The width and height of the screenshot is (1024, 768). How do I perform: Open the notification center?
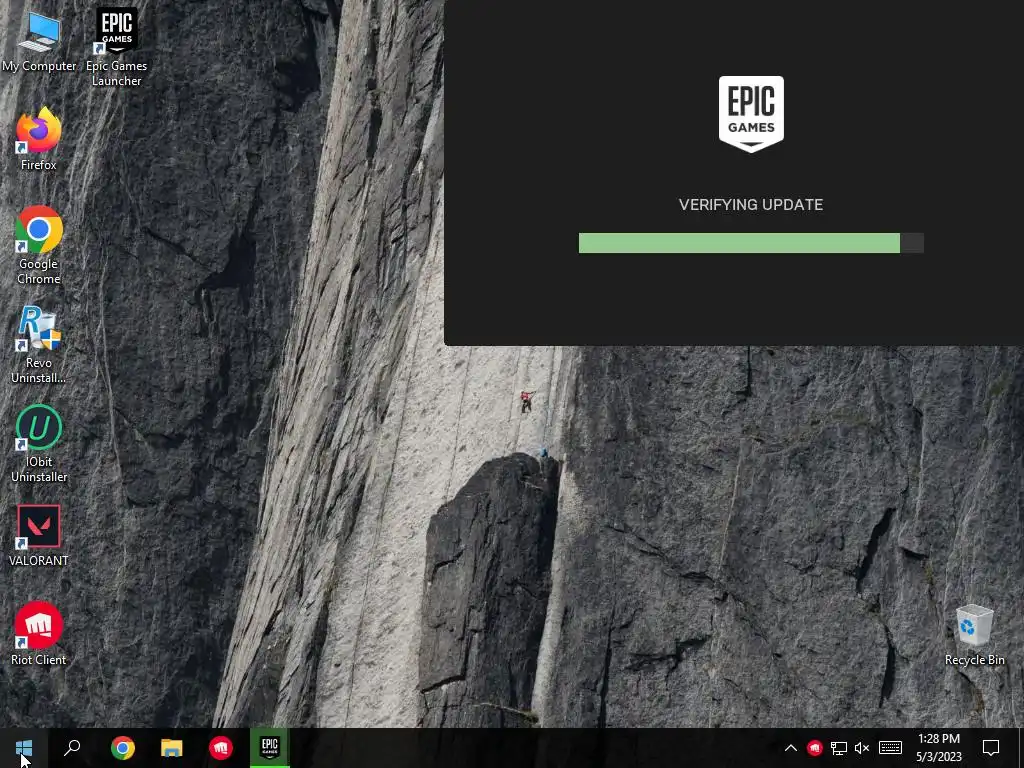coord(991,748)
